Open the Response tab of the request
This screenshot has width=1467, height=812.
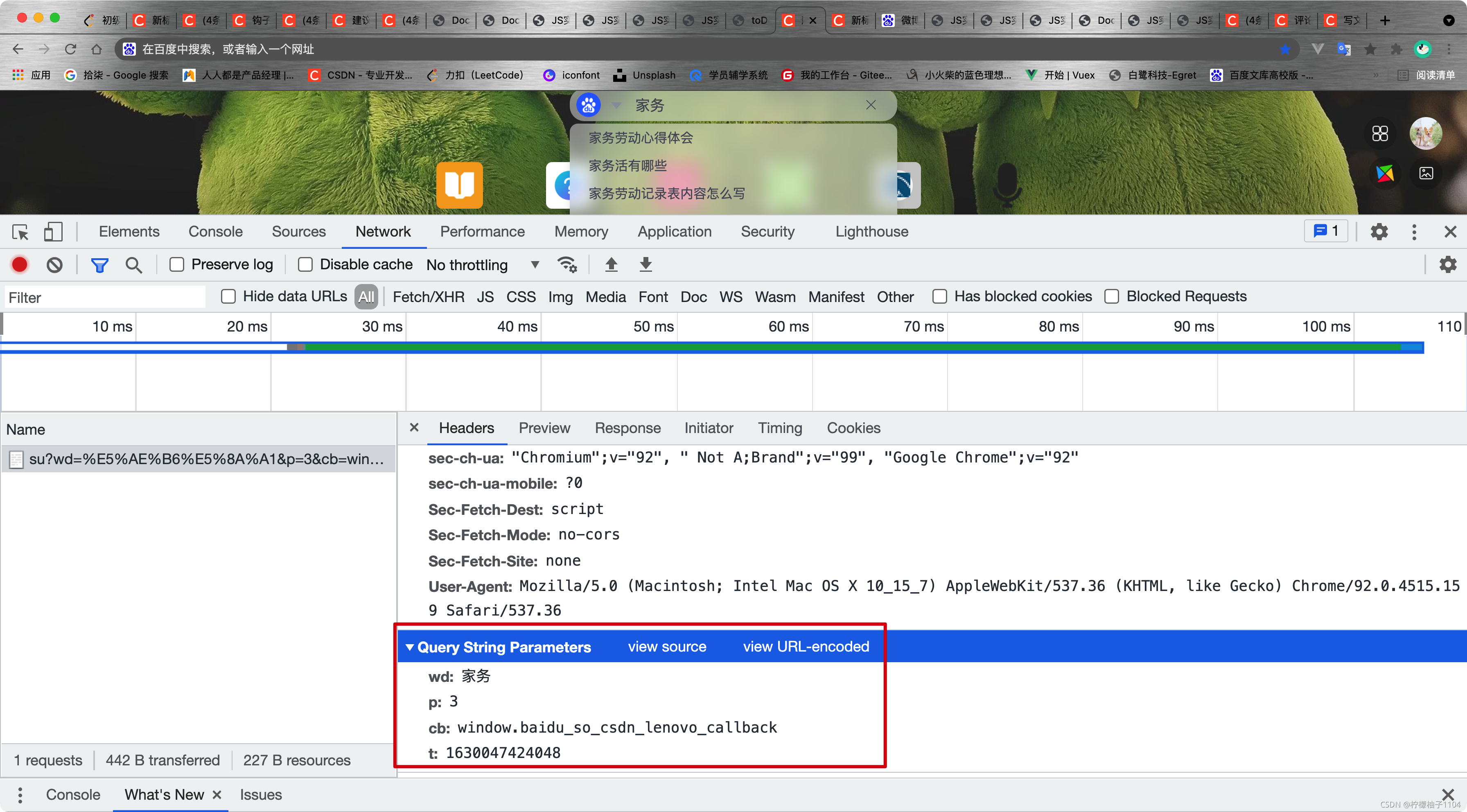point(627,428)
